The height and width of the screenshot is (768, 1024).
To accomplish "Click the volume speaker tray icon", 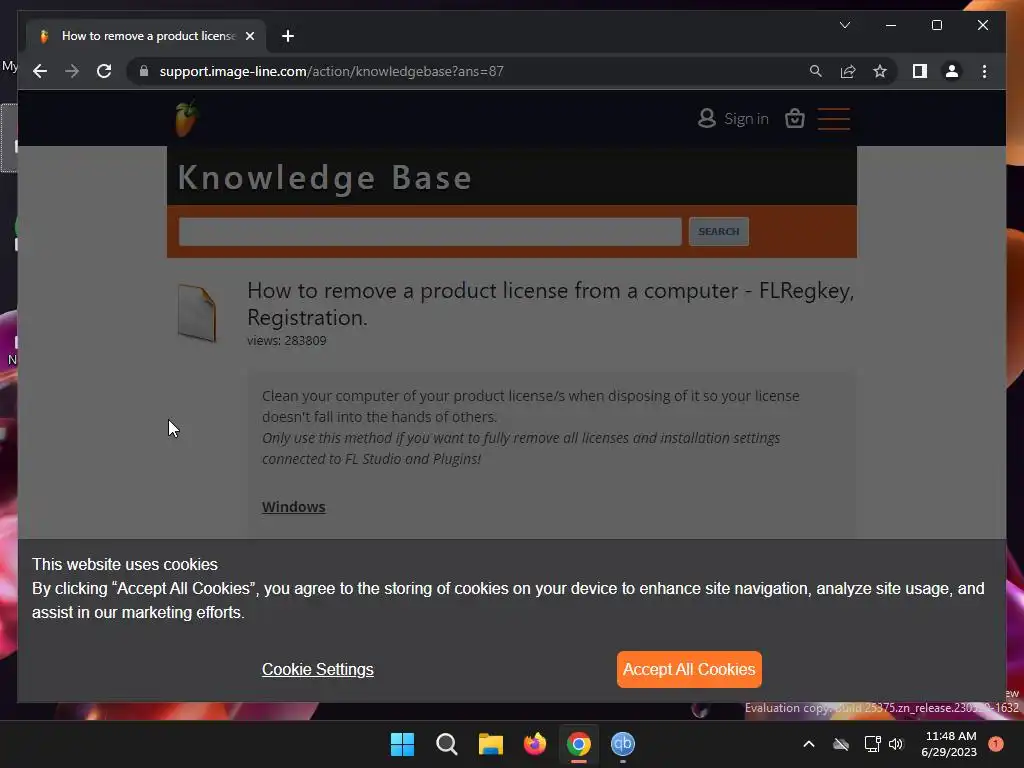I will pyautogui.click(x=896, y=744).
